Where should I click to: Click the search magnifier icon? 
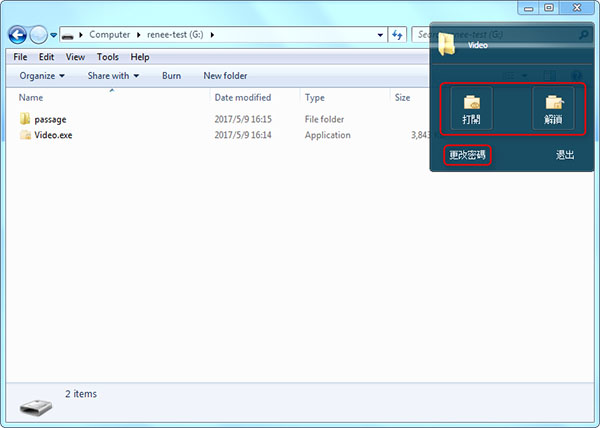[581, 34]
